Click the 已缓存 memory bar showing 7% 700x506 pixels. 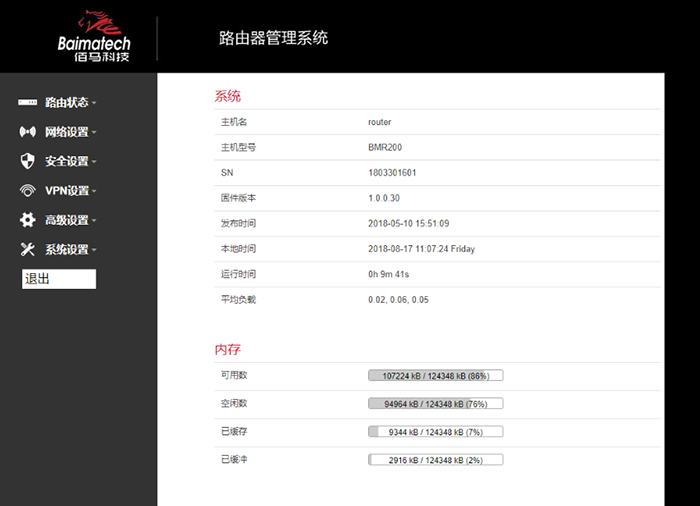click(435, 432)
